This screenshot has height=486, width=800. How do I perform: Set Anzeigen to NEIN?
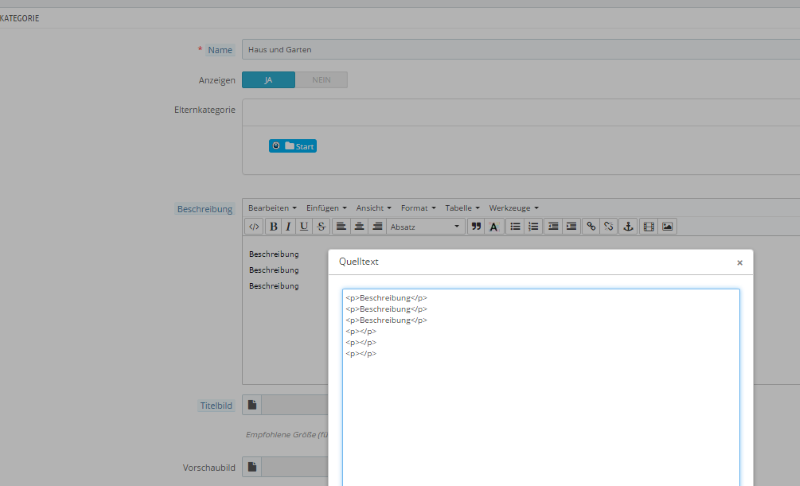(x=321, y=80)
